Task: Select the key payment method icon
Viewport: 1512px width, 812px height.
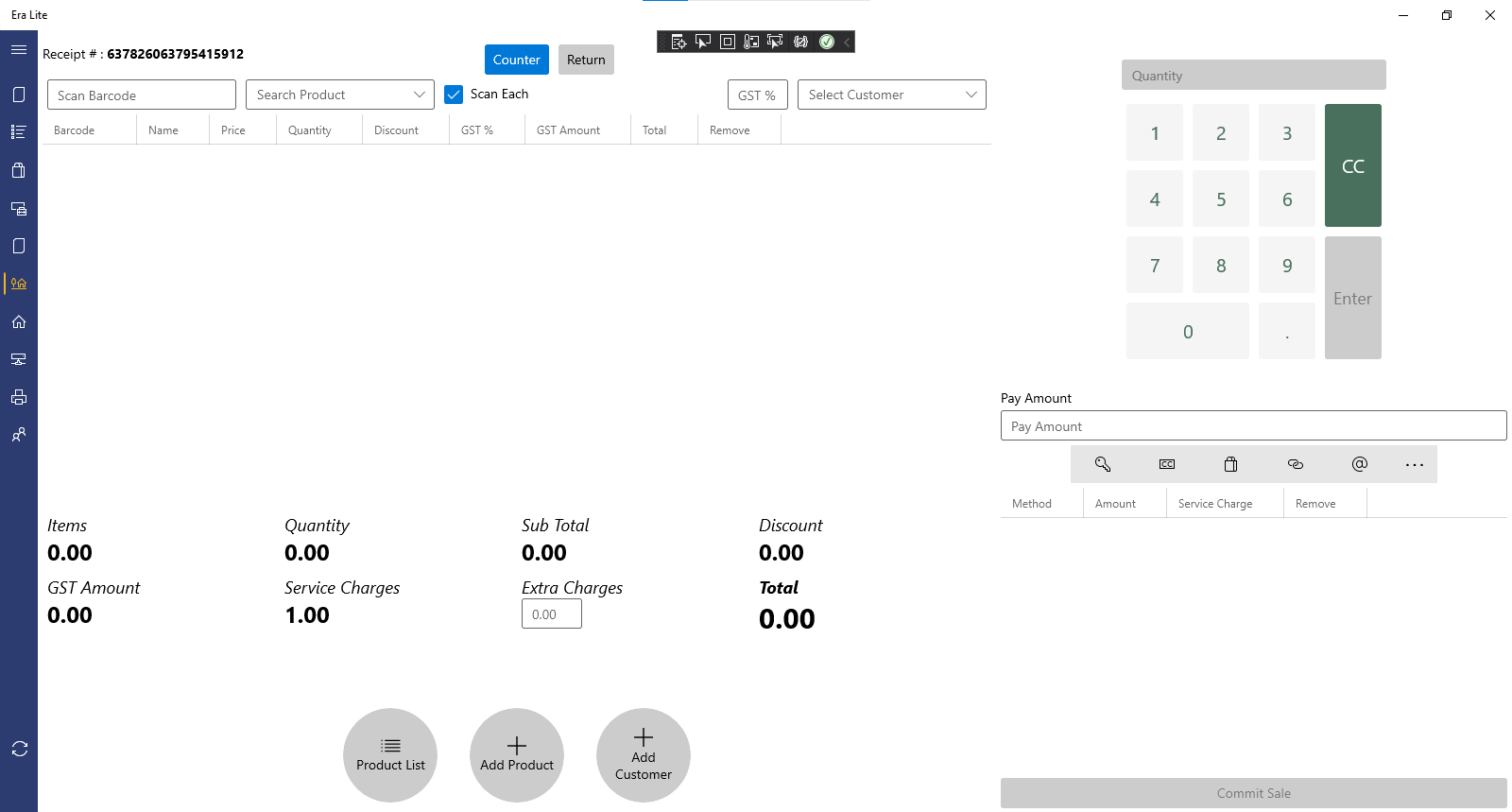Action: coord(1103,464)
